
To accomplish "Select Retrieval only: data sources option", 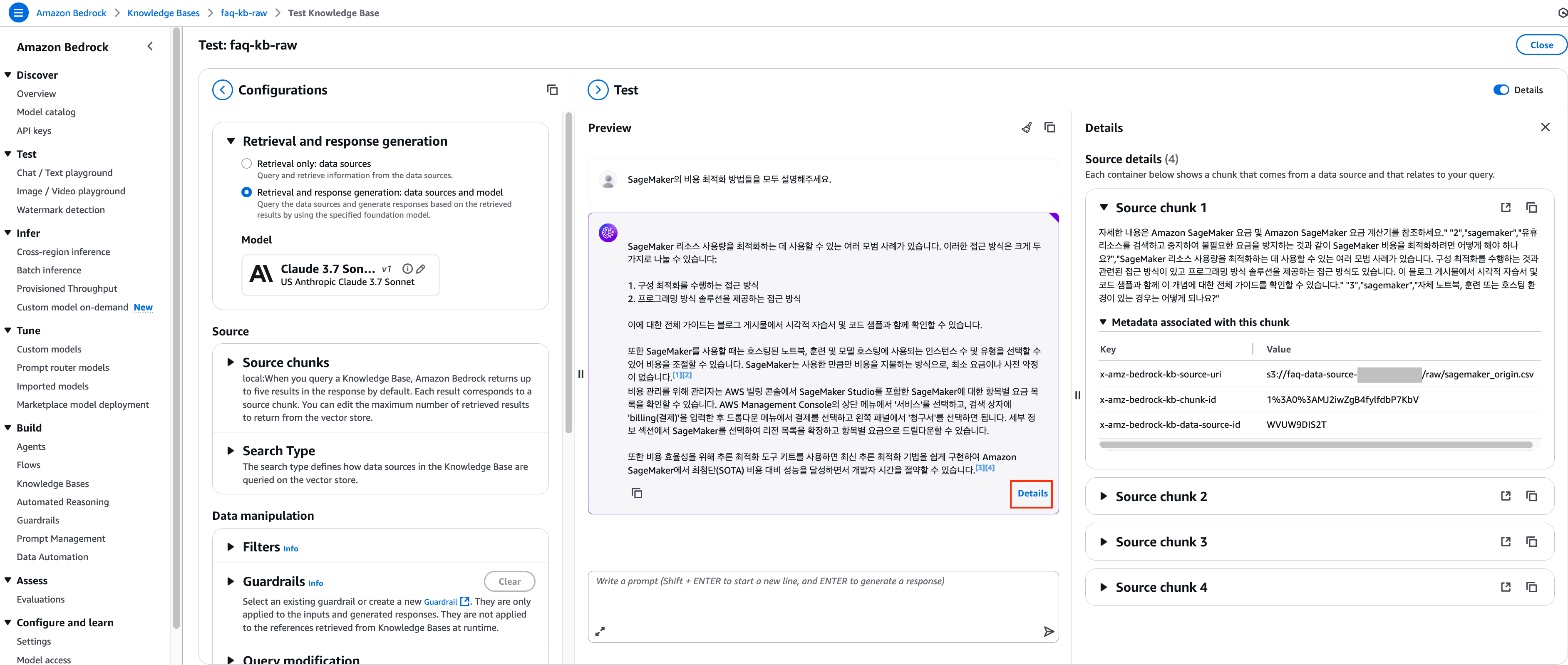I will tap(246, 163).
